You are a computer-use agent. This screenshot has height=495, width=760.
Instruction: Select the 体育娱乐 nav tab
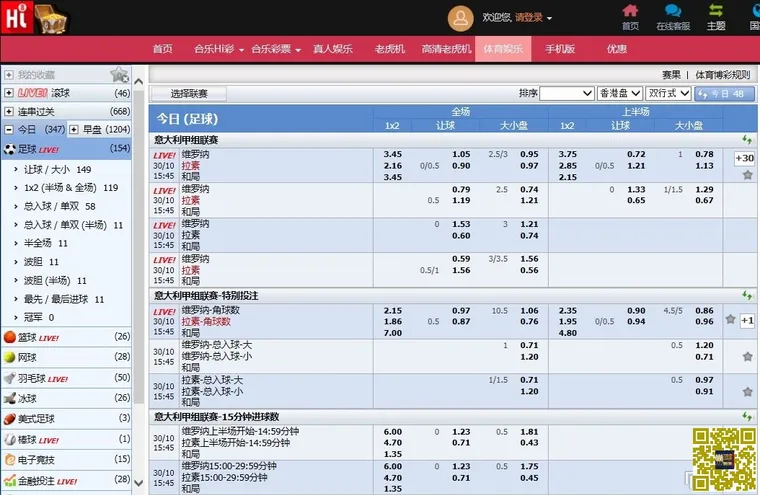[x=503, y=49]
